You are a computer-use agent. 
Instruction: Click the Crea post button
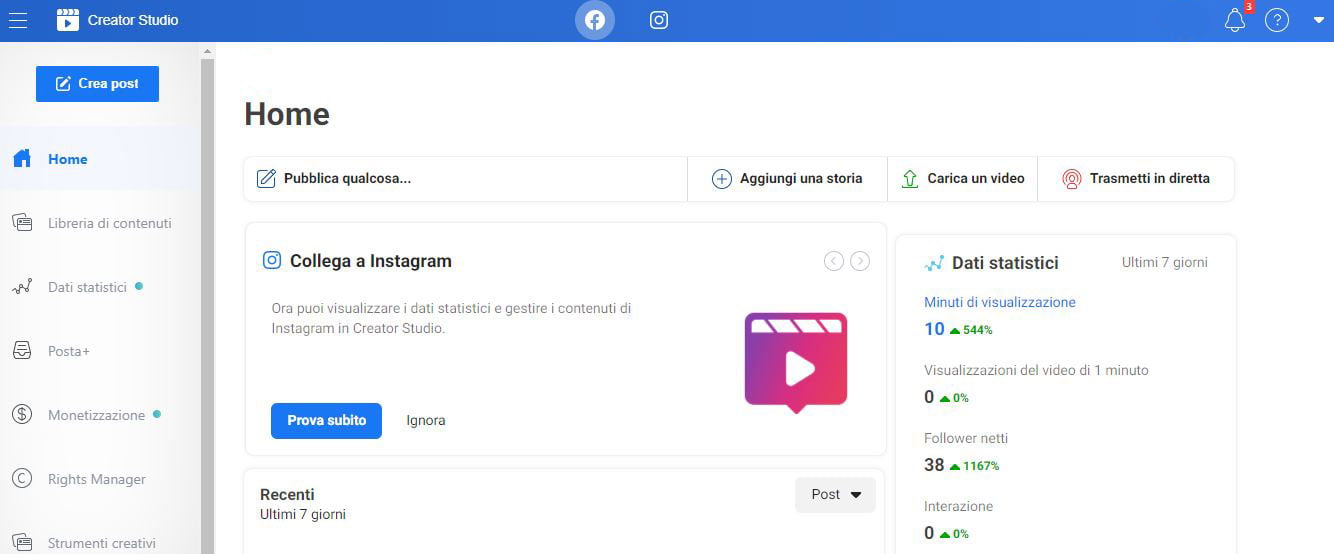pos(97,84)
